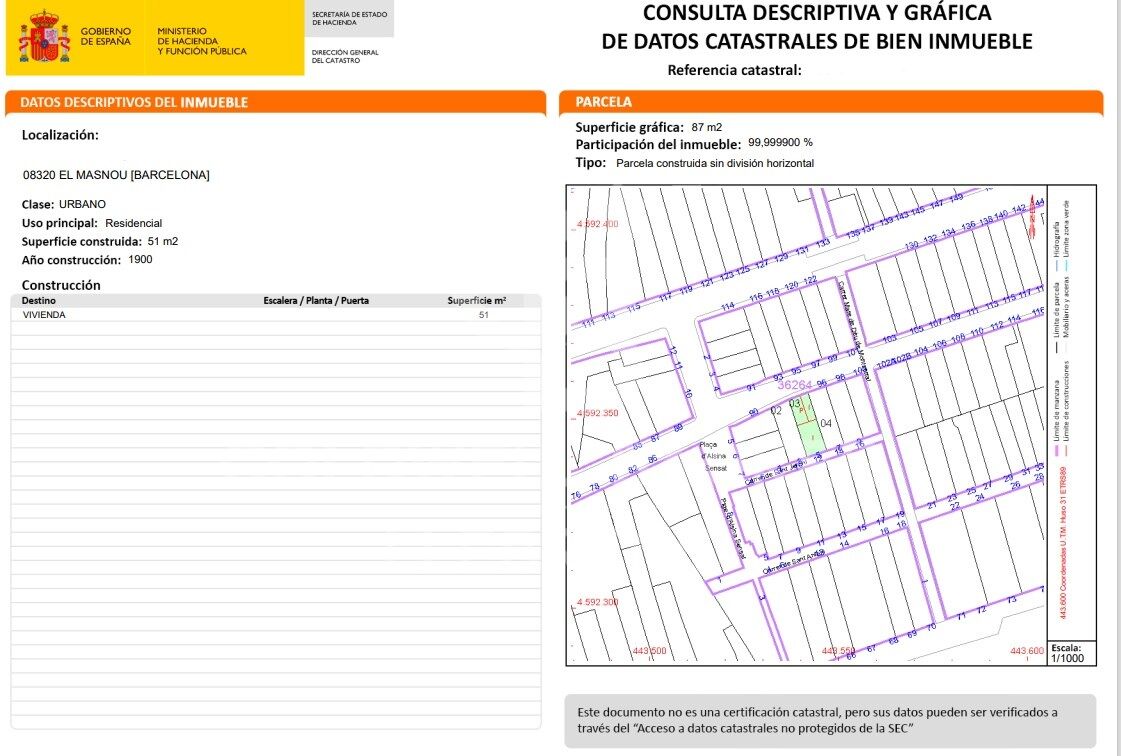
Task: Click the 'Límite de parcela' legend entry
Action: 1057,310
